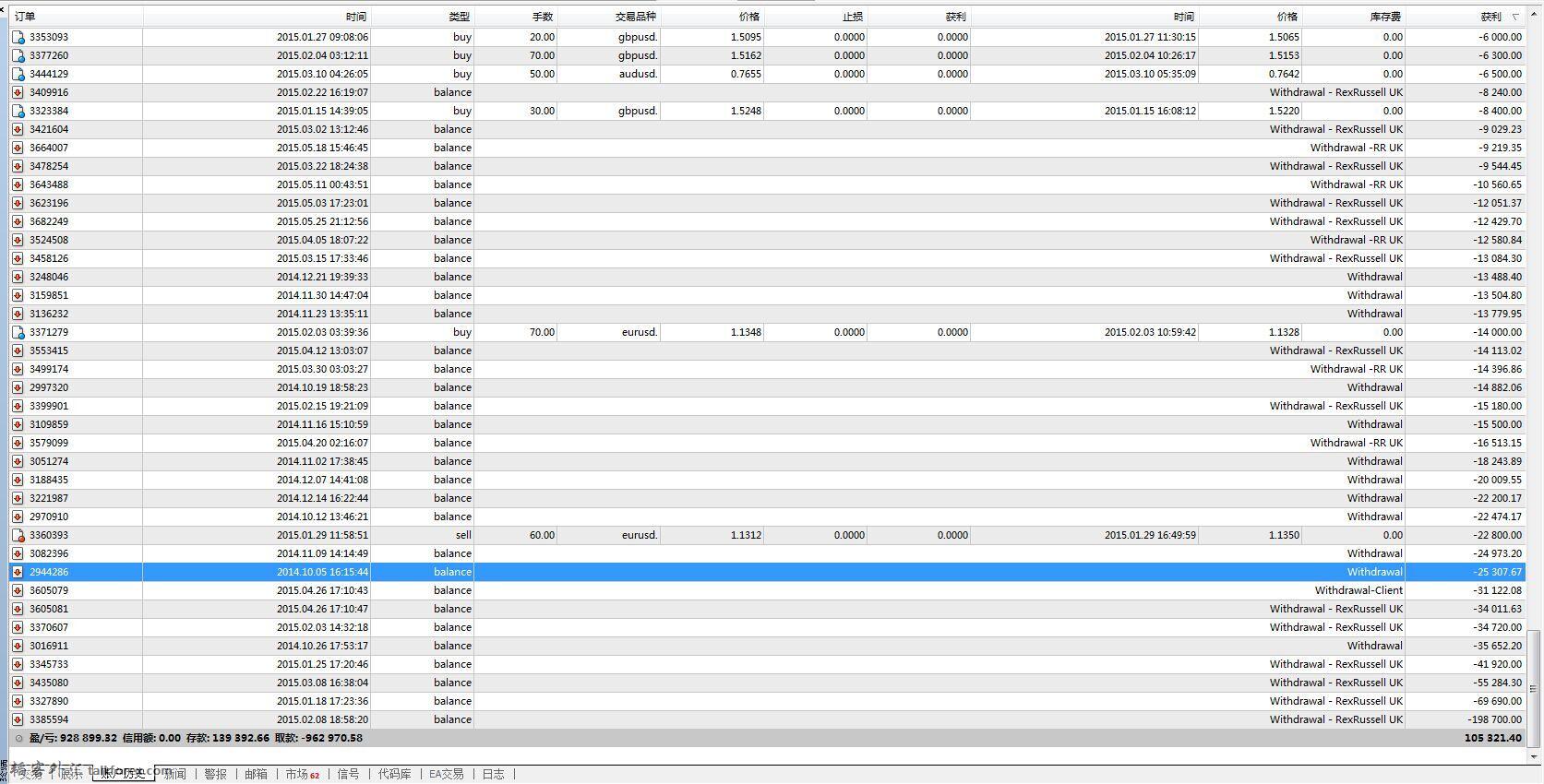The height and width of the screenshot is (784, 1544).
Task: Click the balance icon for 3499174
Action: tap(18, 369)
